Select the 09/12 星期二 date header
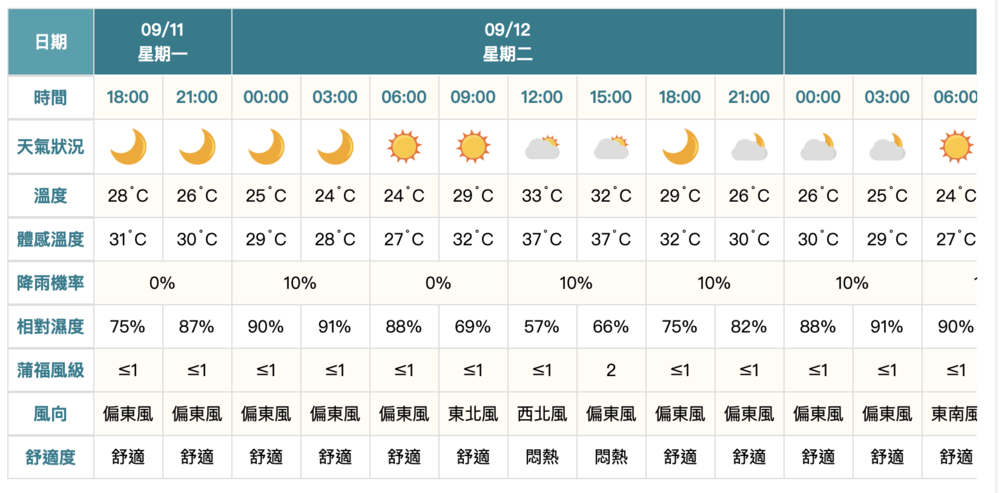This screenshot has width=999, height=493. 508,42
